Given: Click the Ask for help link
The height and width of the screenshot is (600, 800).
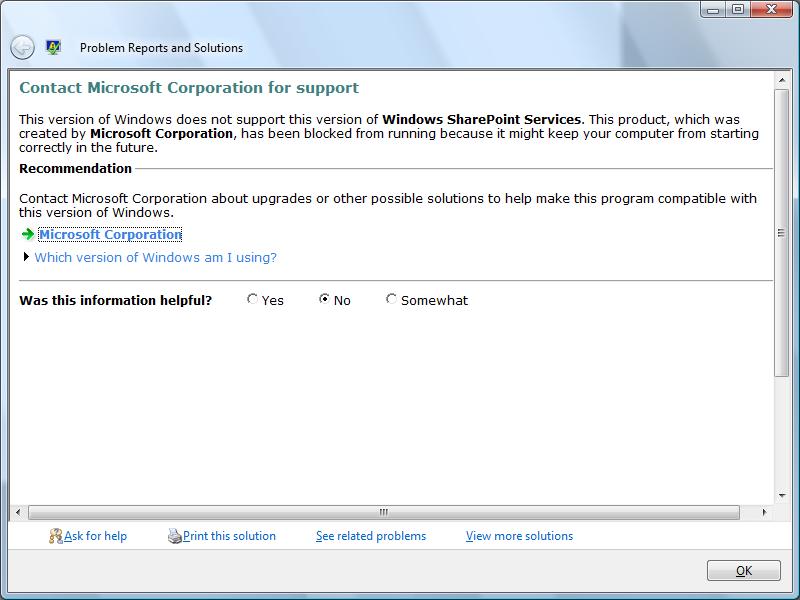Looking at the screenshot, I should point(95,536).
